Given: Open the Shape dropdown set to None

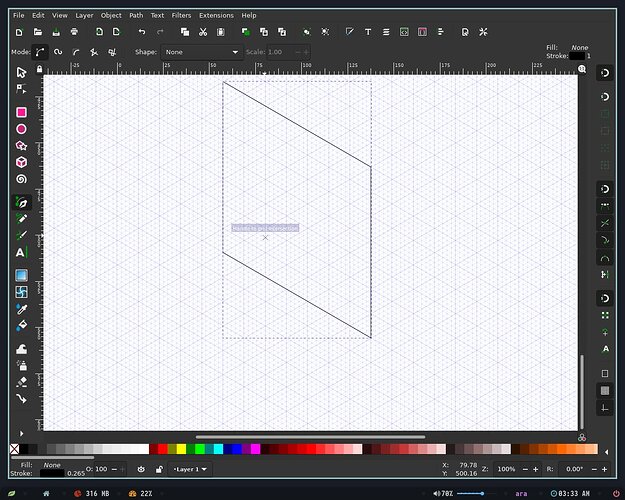Looking at the screenshot, I should [x=202, y=52].
